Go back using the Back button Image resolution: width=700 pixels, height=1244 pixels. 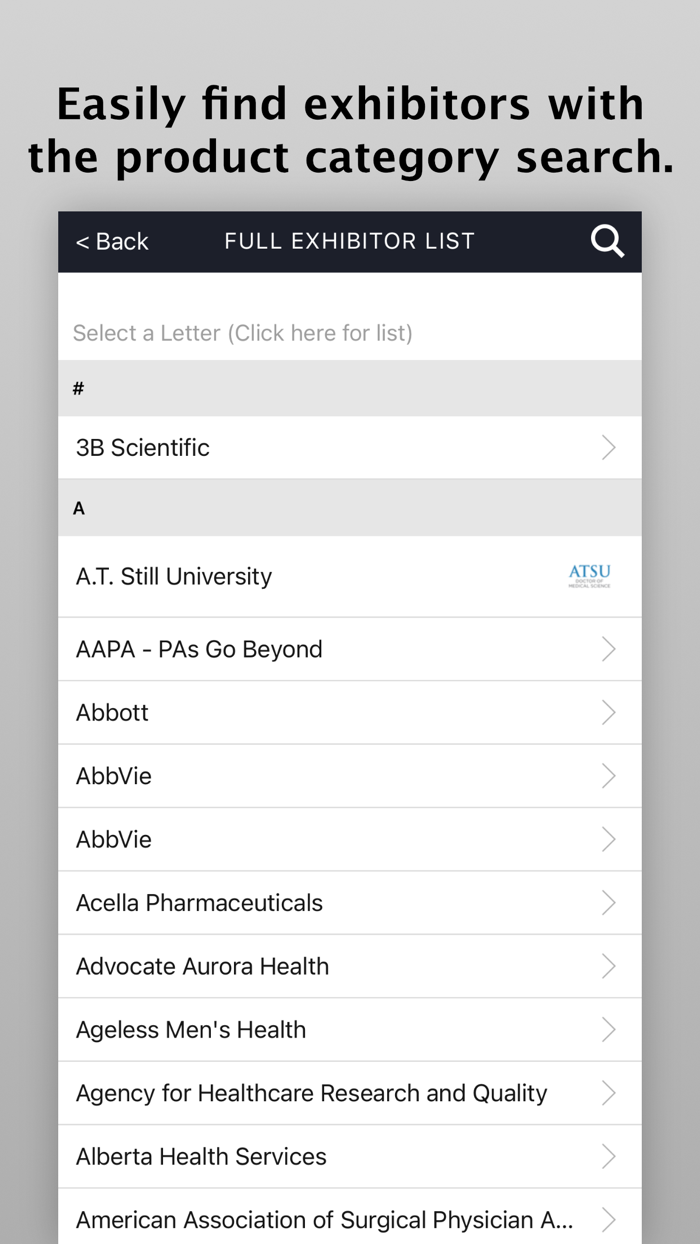point(111,241)
